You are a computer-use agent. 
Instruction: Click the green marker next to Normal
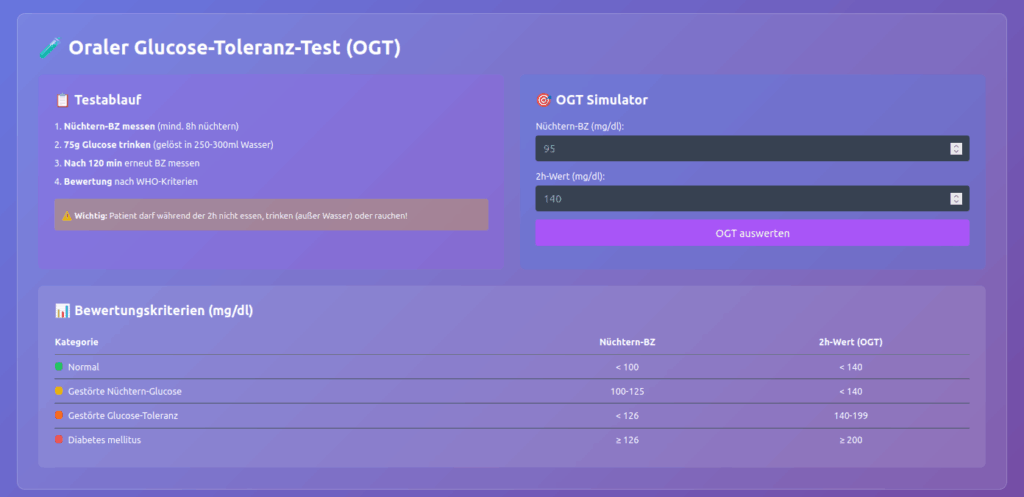[x=59, y=367]
